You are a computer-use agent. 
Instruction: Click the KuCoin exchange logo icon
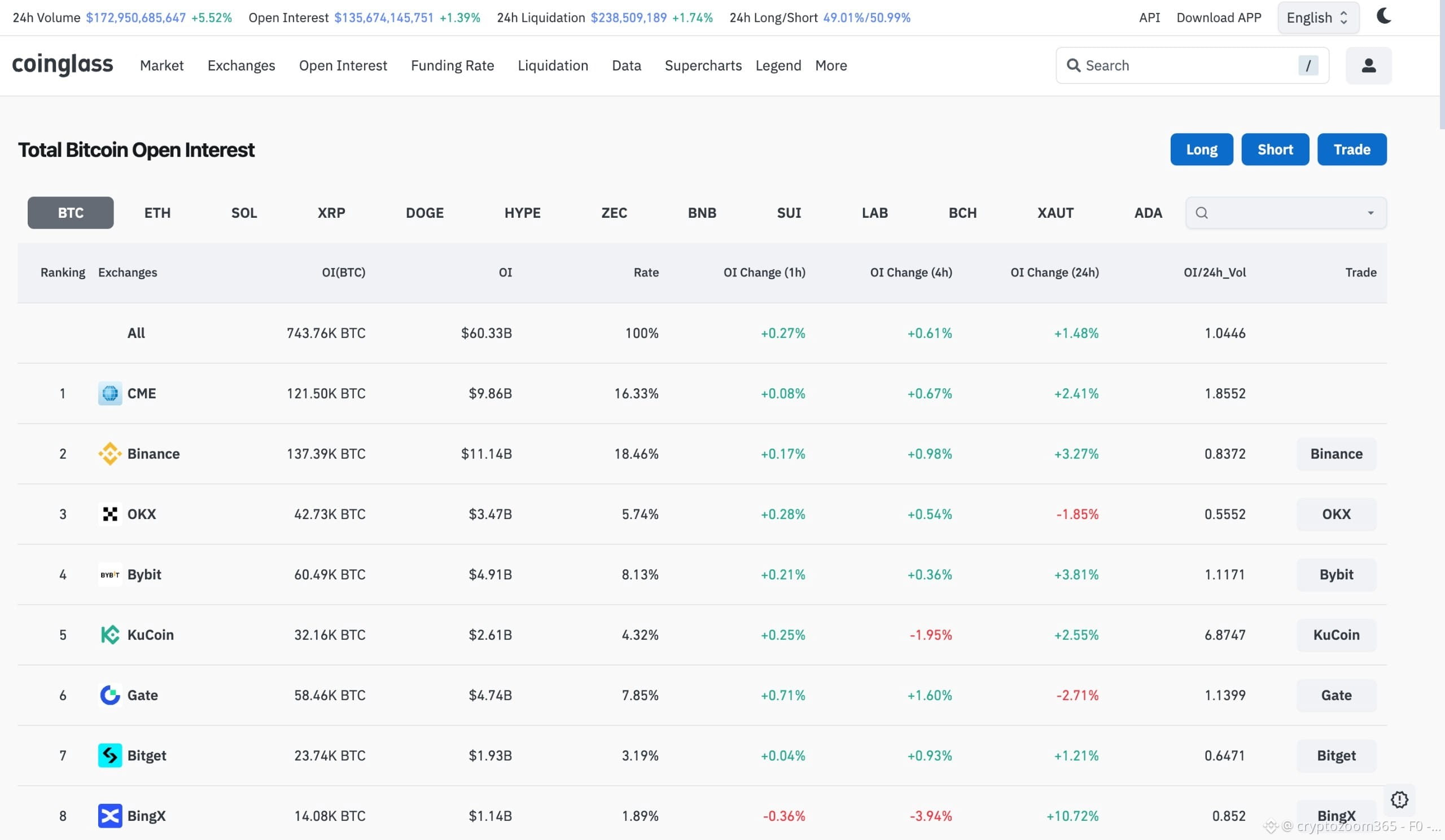(x=110, y=635)
